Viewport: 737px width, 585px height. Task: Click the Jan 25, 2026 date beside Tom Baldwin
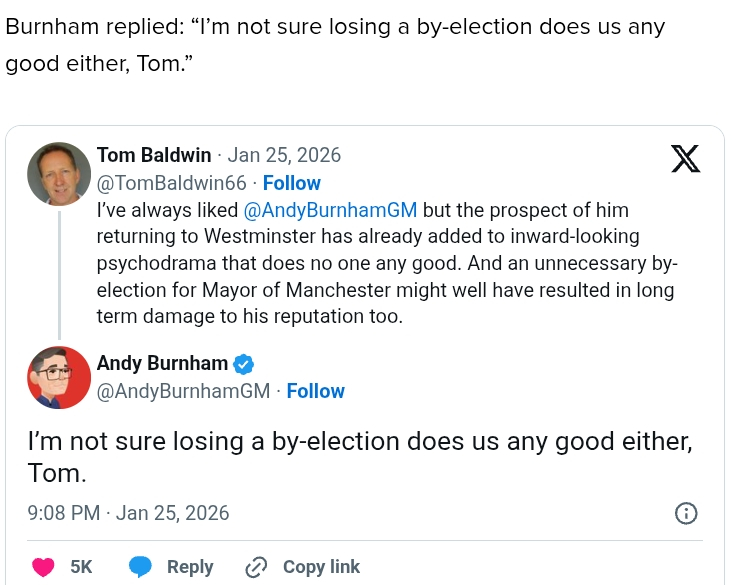pyautogui.click(x=285, y=155)
